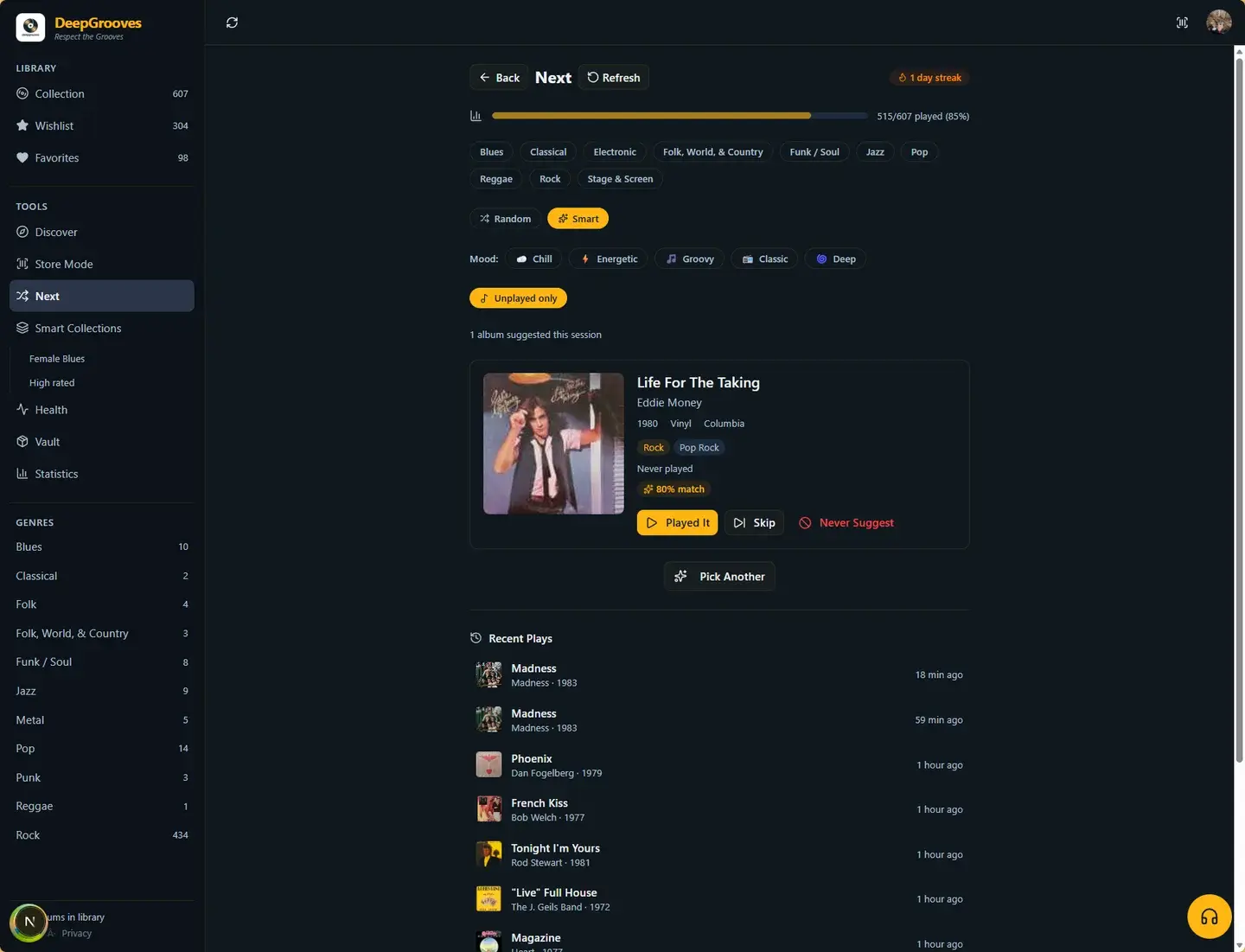Switch to Random pick mode
This screenshot has width=1245, height=952.
pos(506,219)
